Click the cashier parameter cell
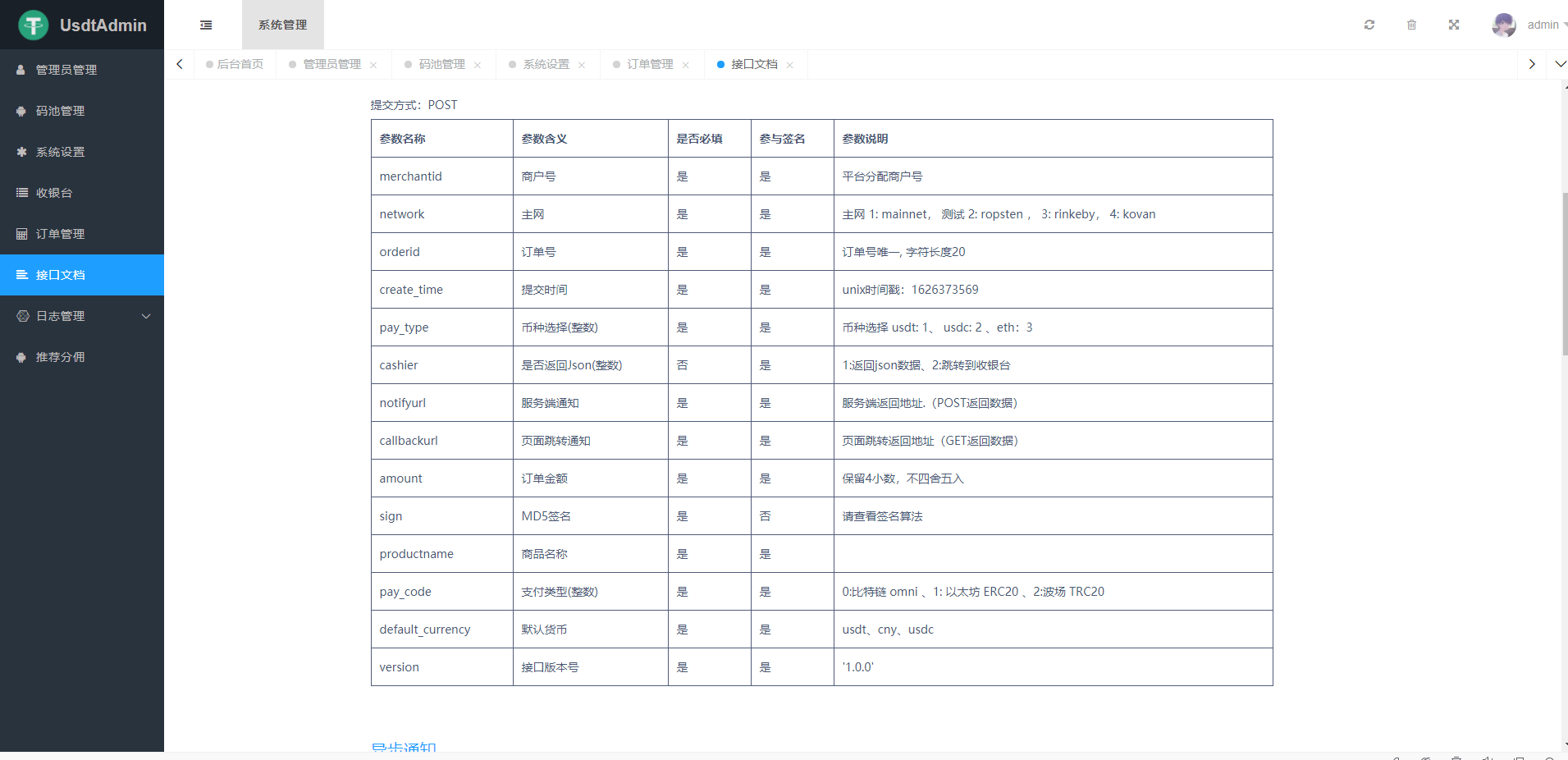Image resolution: width=1568 pixels, height=760 pixels. [x=442, y=365]
